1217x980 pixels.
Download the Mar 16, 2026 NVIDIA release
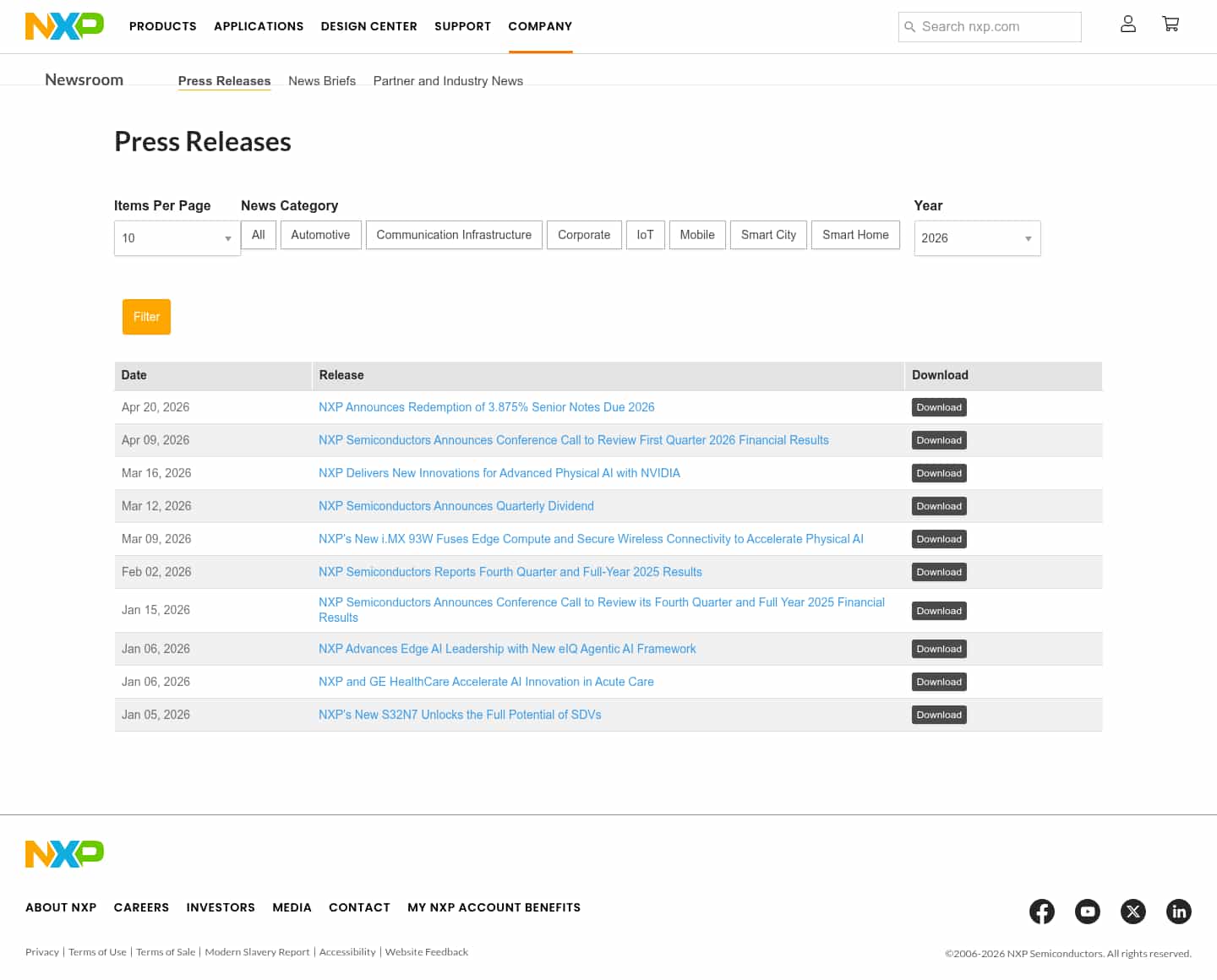(x=939, y=473)
